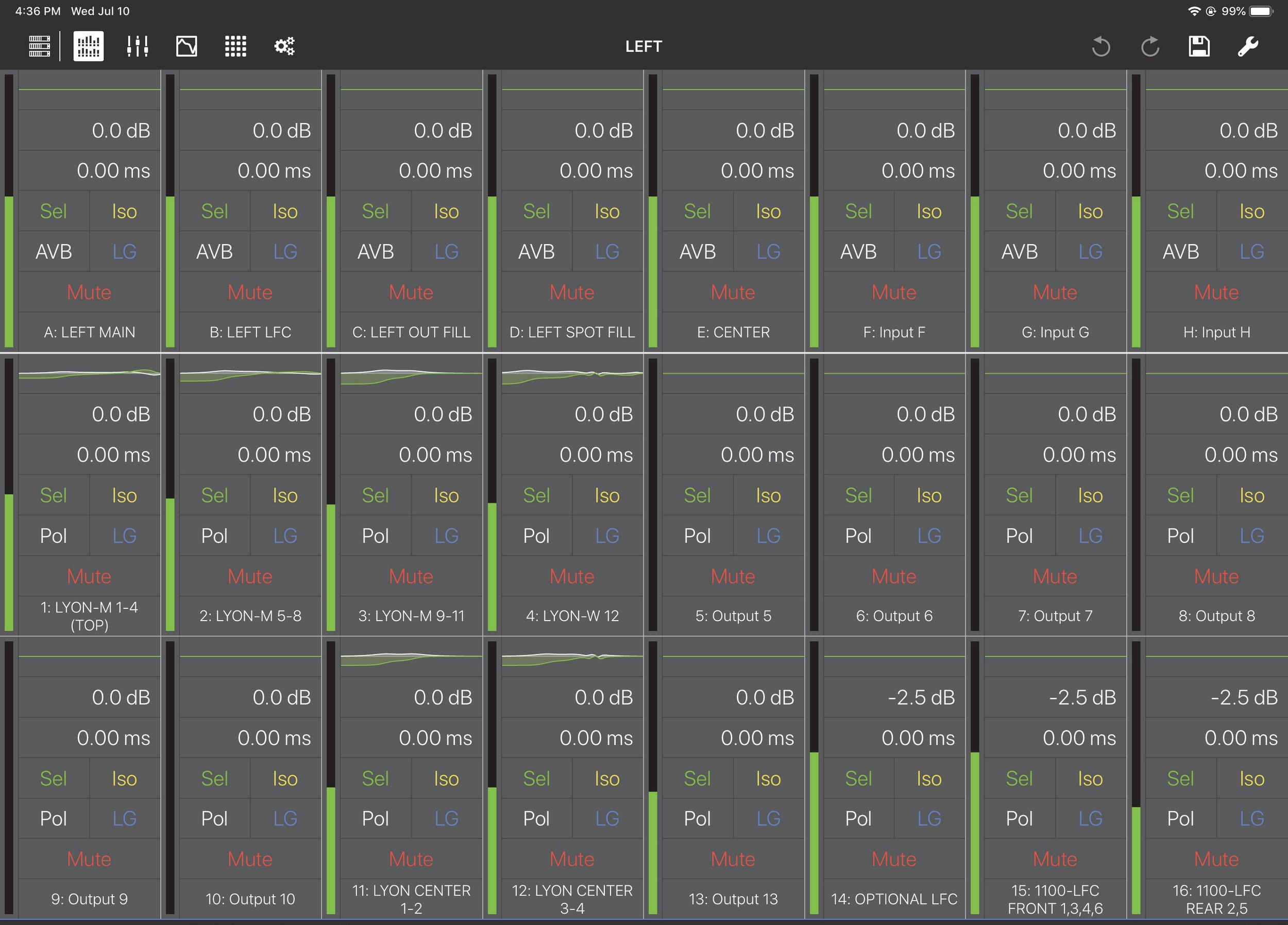Open the device list rack view icon

tap(39, 46)
